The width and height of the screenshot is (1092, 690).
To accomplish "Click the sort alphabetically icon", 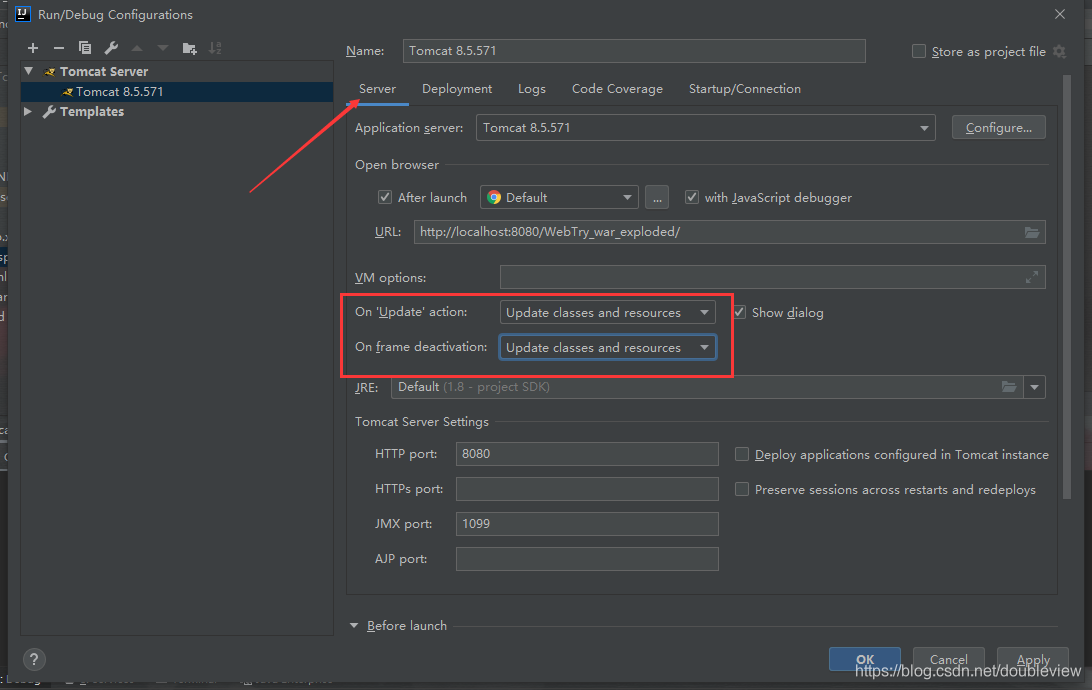I will pyautogui.click(x=215, y=48).
